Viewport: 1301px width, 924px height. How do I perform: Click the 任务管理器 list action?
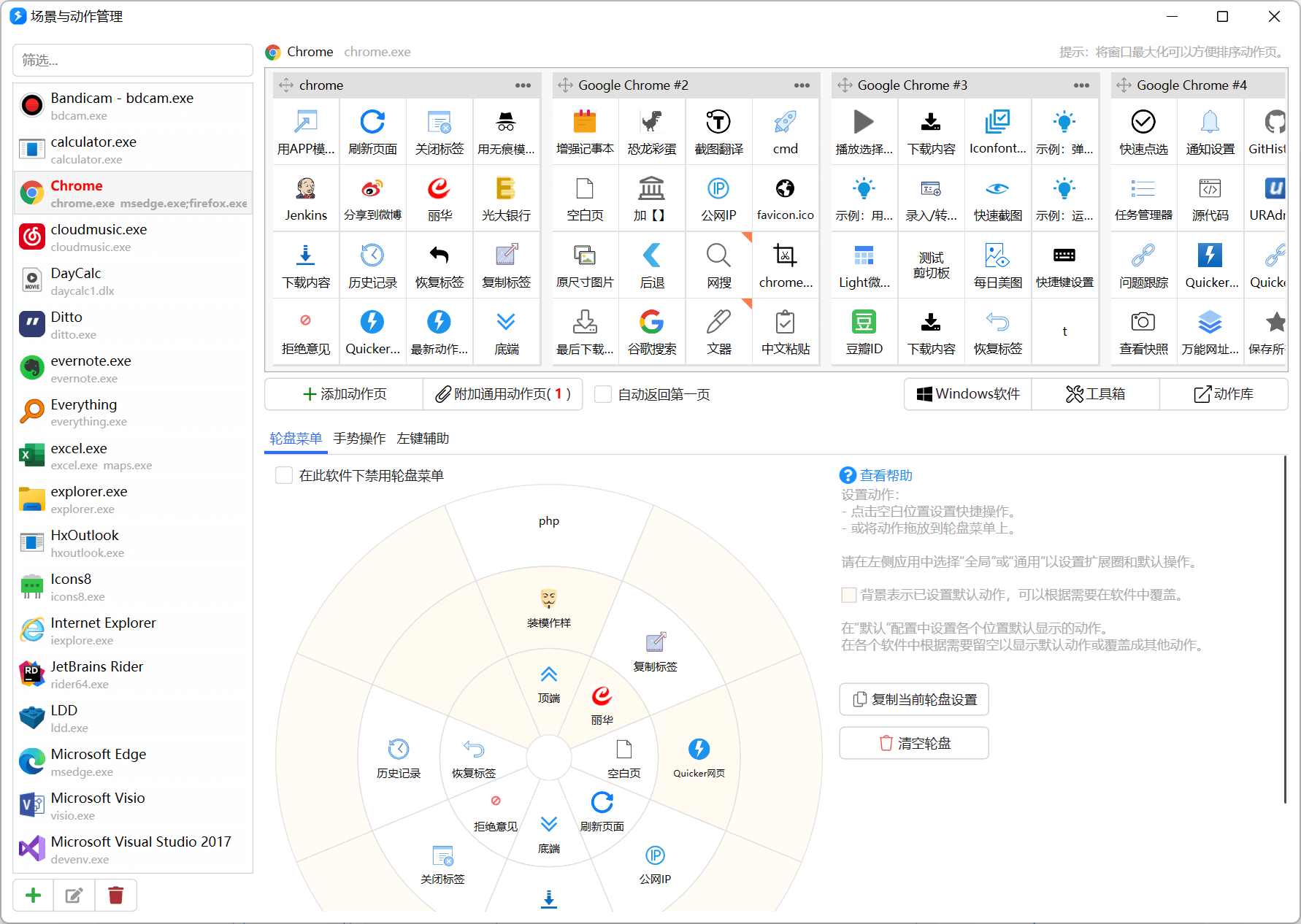click(1143, 199)
